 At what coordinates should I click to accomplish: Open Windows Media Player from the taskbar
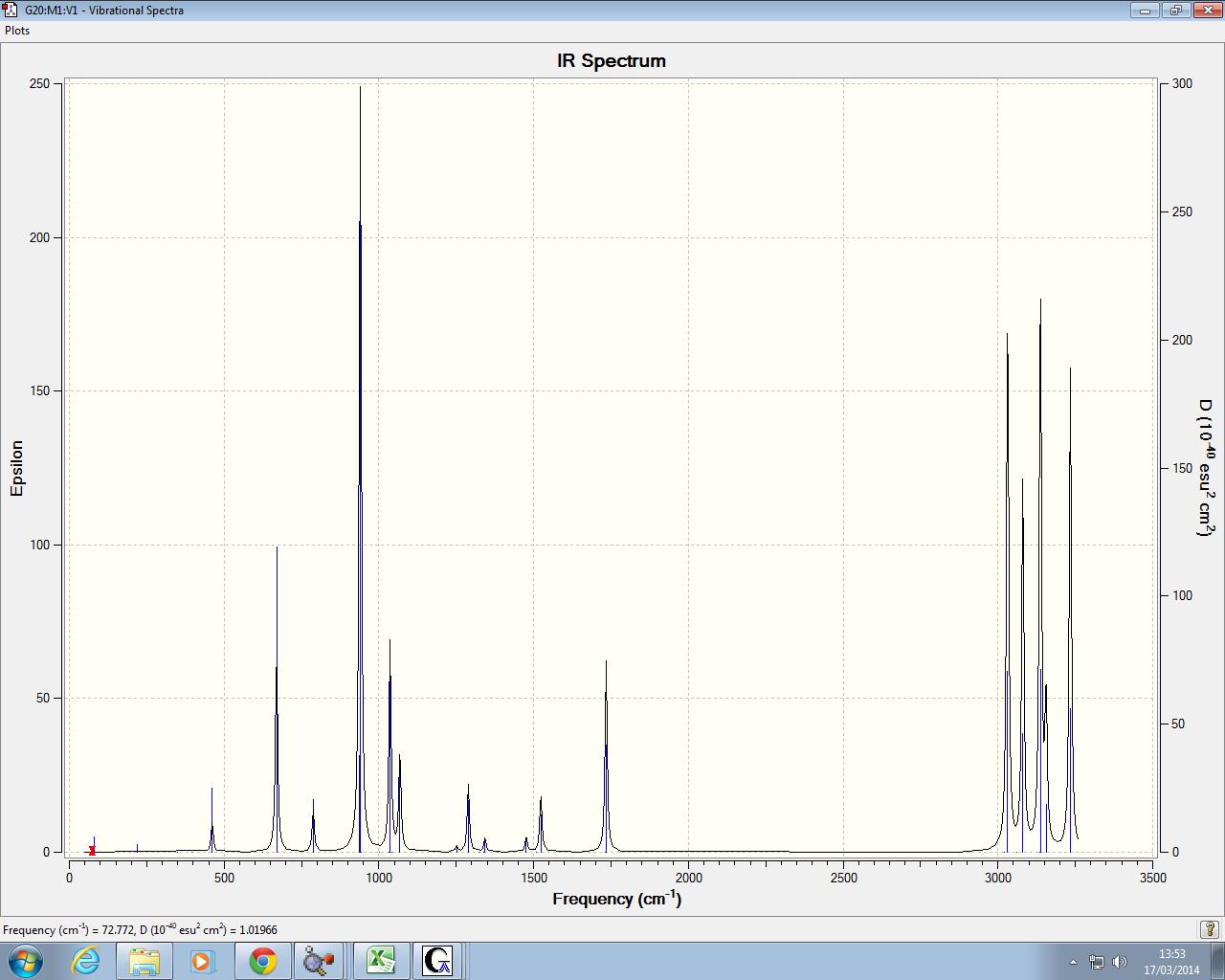pos(203,960)
